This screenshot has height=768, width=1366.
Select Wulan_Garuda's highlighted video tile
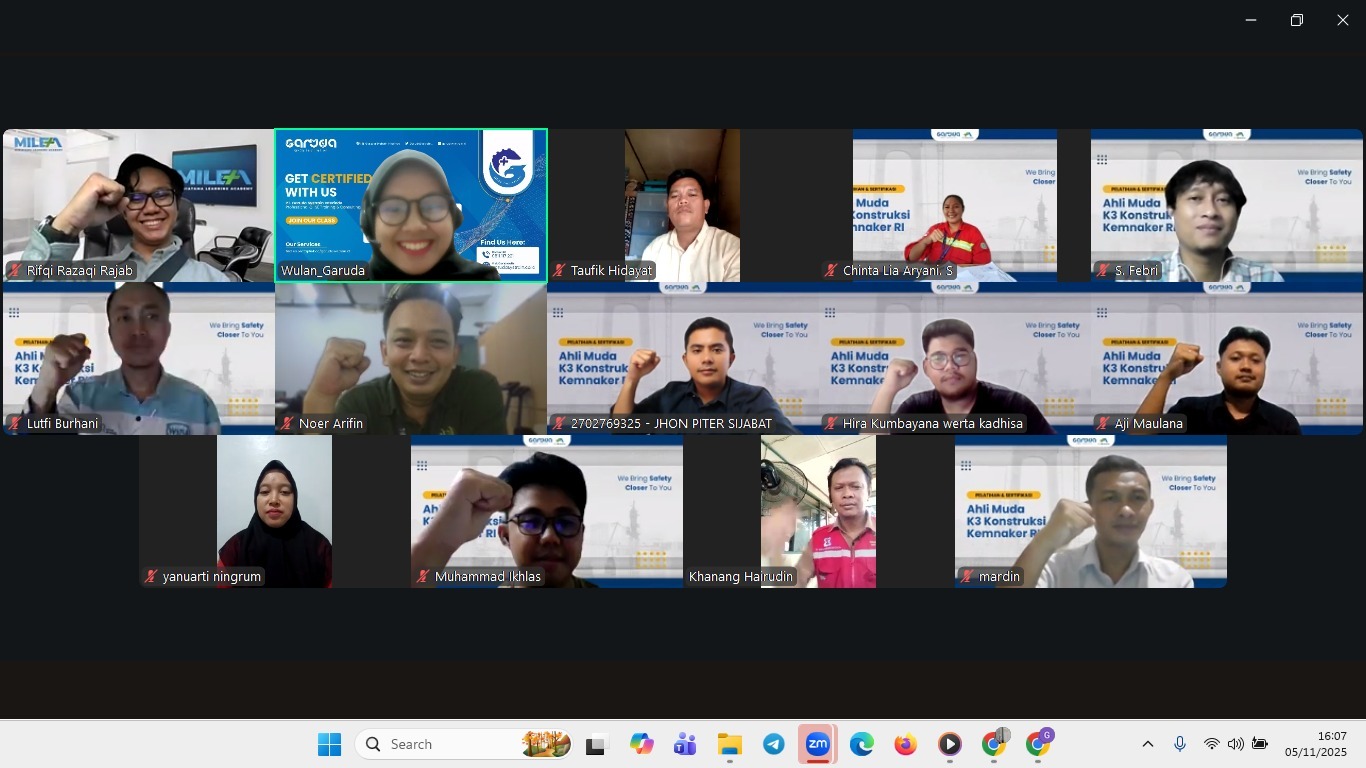[x=411, y=205]
